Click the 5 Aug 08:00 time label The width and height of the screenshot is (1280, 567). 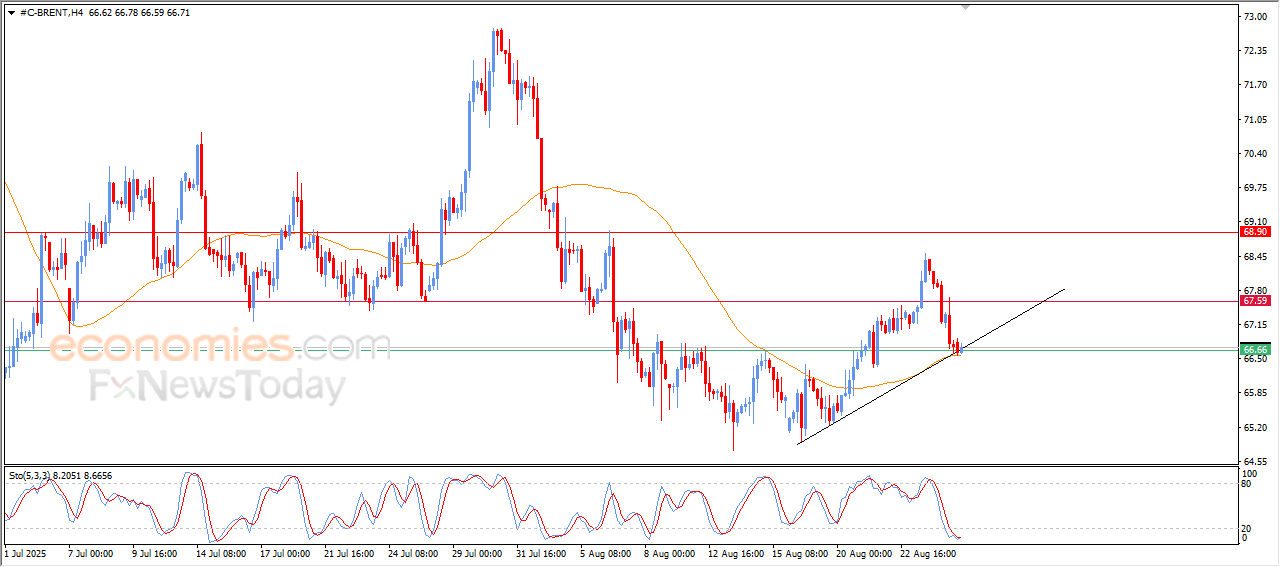(606, 552)
